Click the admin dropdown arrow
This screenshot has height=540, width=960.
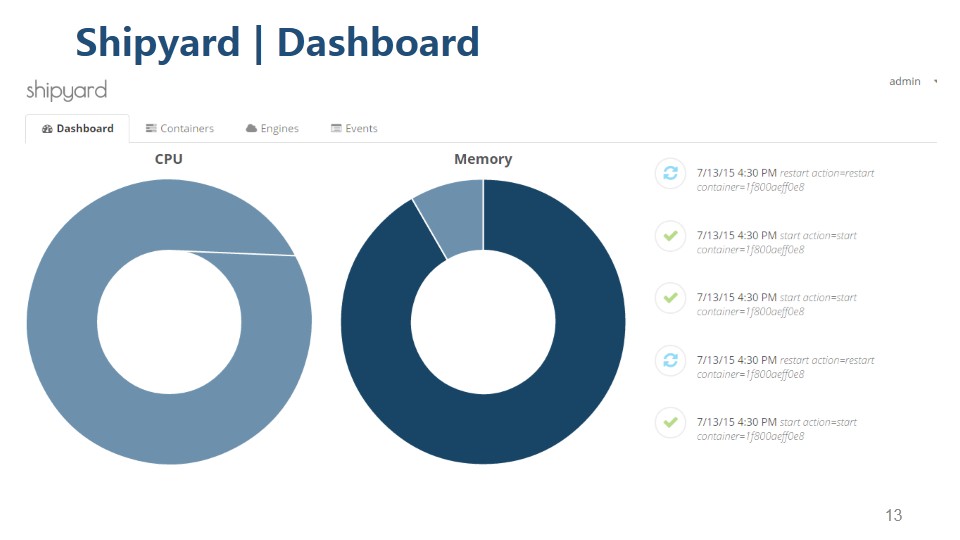(x=935, y=81)
